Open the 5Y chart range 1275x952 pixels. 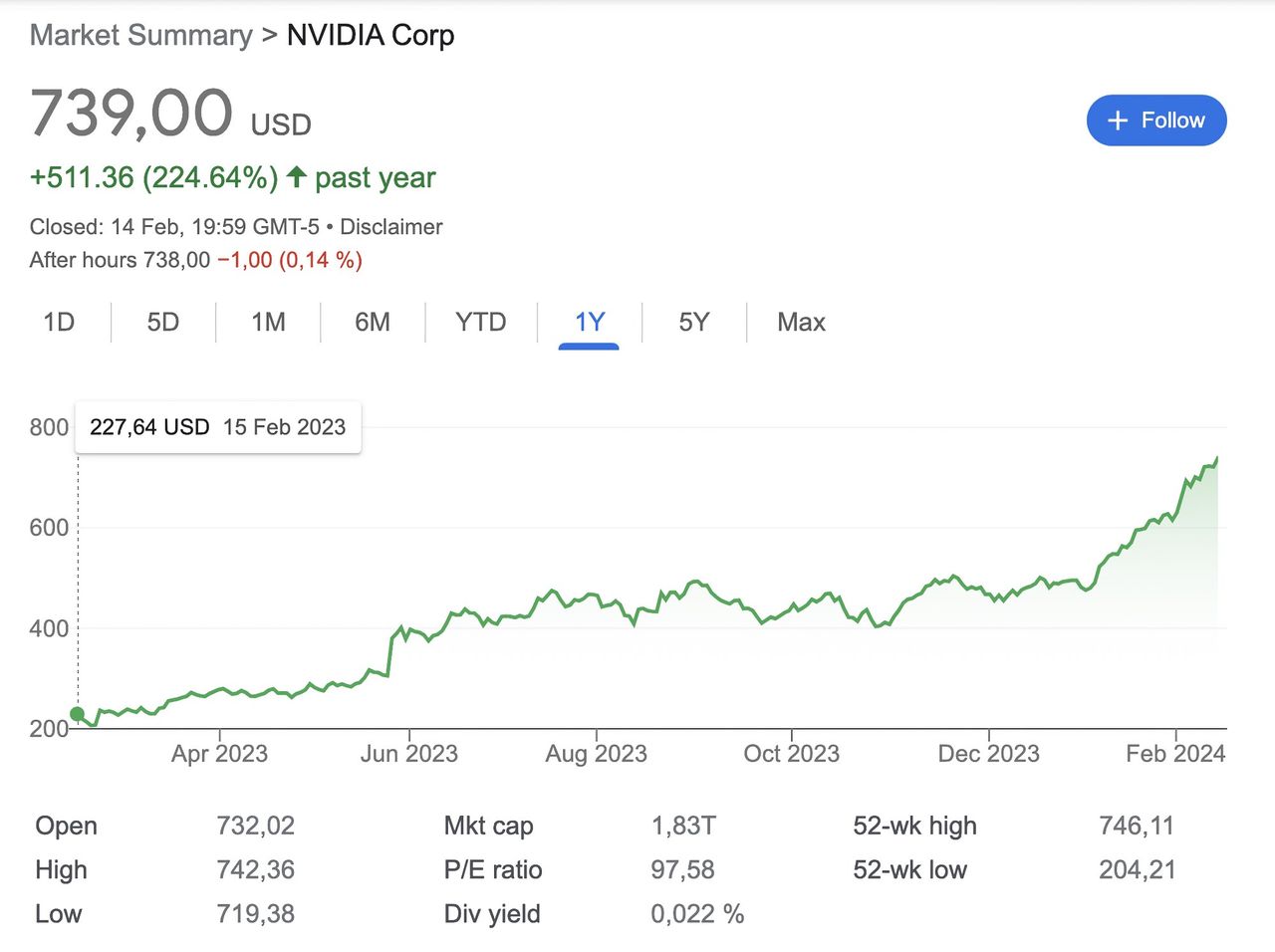(x=694, y=322)
